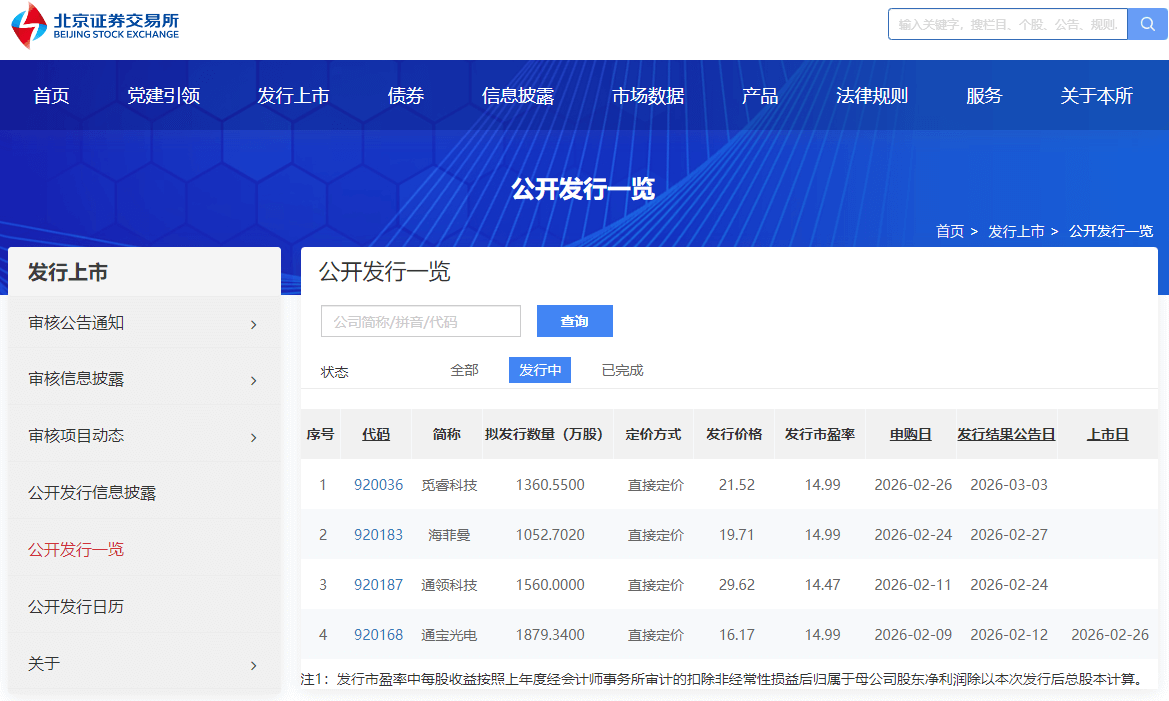Click the company name/code input field
Image resolution: width=1169 pixels, height=701 pixels.
(421, 321)
